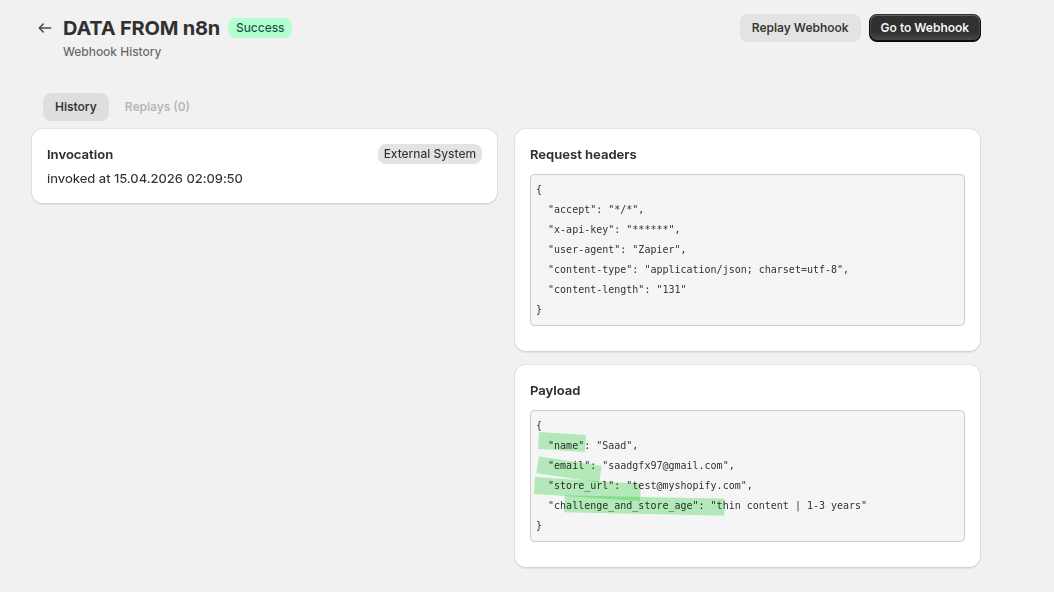The height and width of the screenshot is (592, 1054).
Task: Open the Go to Webhook button
Action: (x=924, y=28)
